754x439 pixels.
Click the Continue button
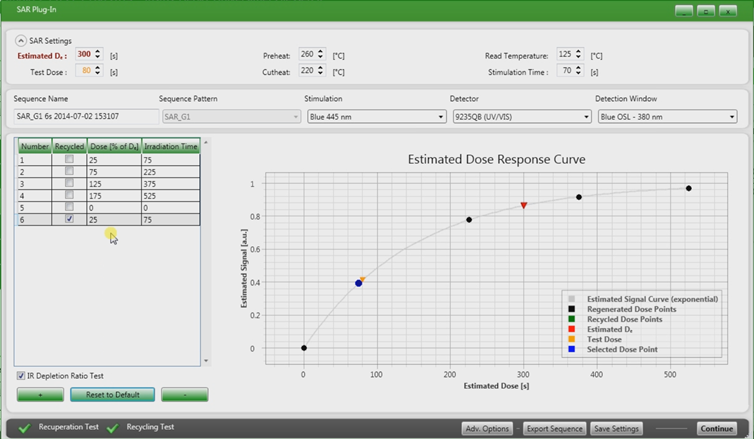716,428
